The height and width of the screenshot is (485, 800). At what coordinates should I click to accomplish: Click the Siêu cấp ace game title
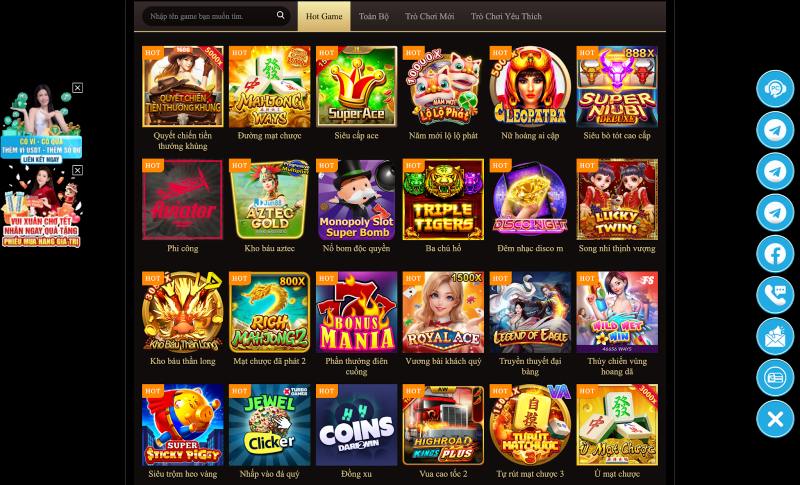click(356, 136)
